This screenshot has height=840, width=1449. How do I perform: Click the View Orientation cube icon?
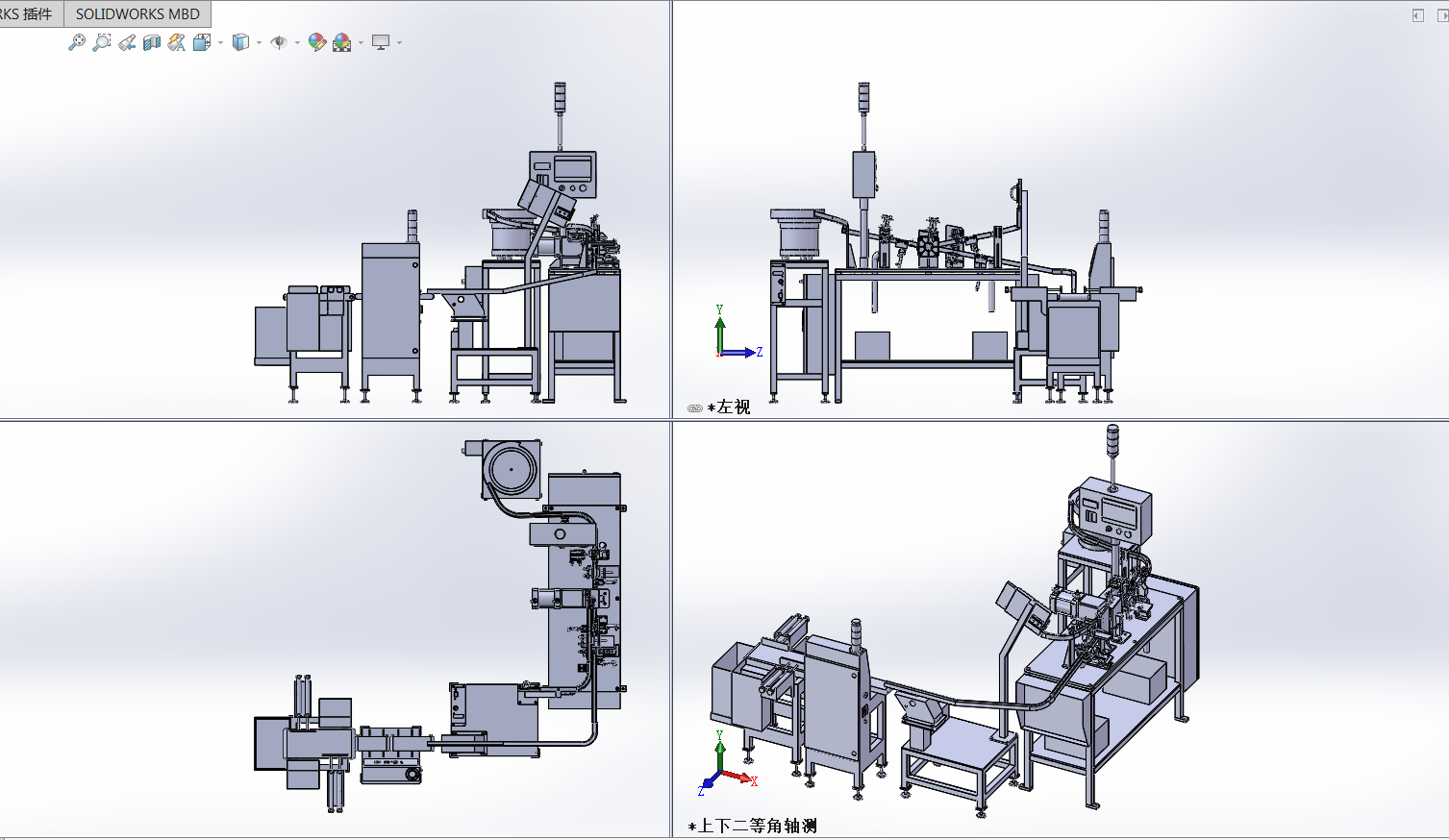click(202, 42)
